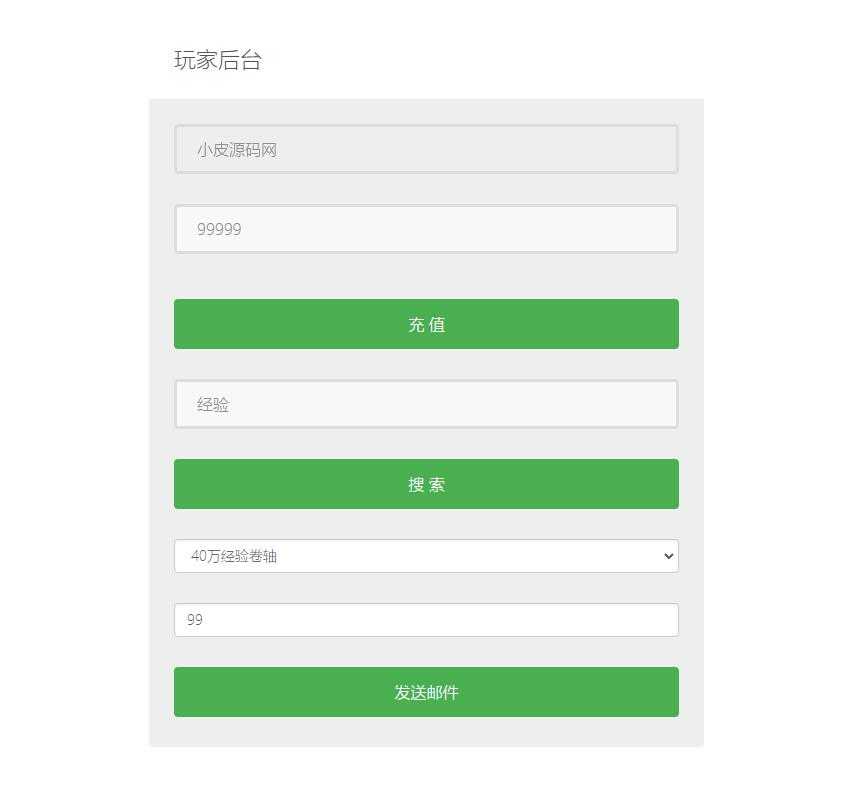Click the dropdown chevron arrow icon
849x785 pixels.
coord(668,556)
